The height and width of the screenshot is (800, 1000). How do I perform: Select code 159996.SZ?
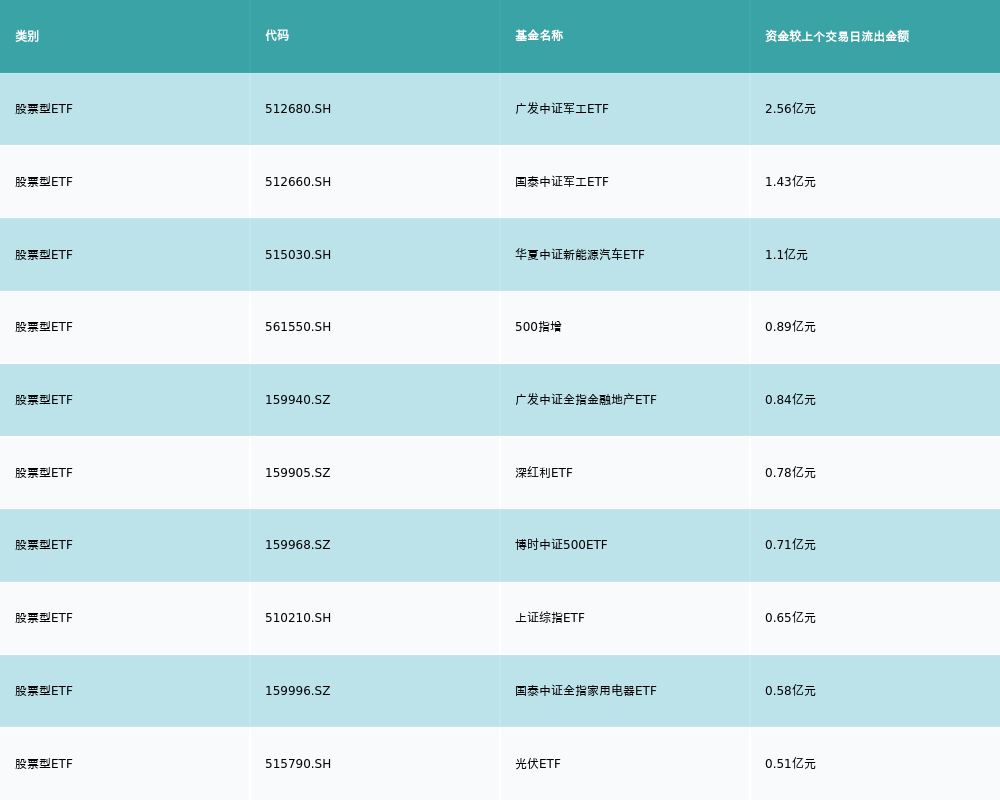point(298,691)
